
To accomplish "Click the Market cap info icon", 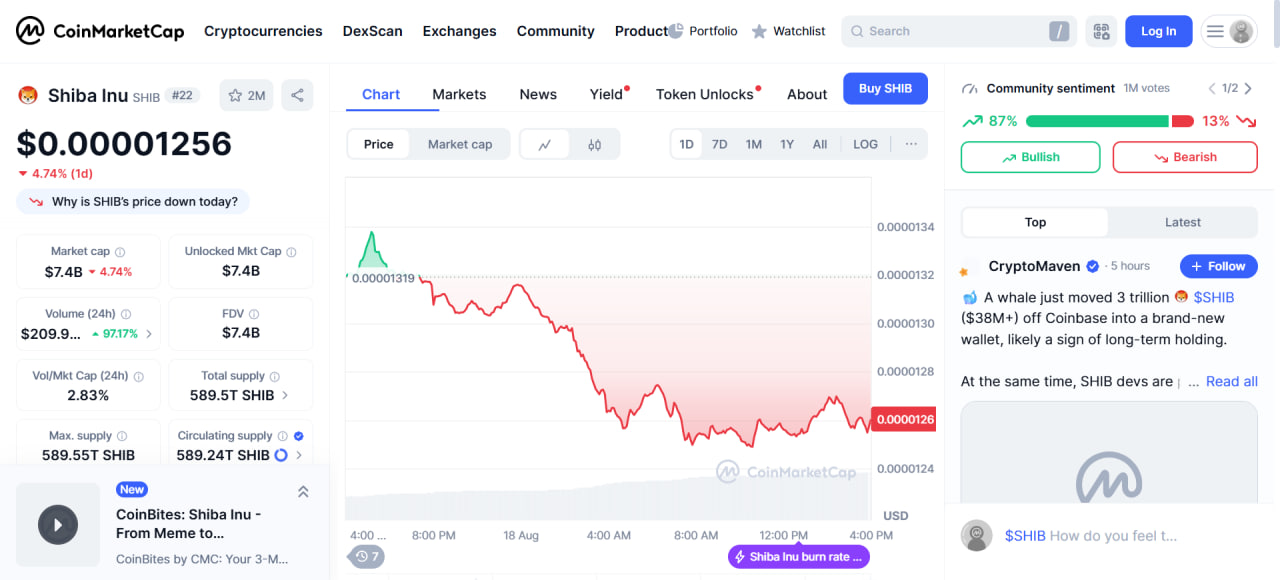I will (120, 252).
